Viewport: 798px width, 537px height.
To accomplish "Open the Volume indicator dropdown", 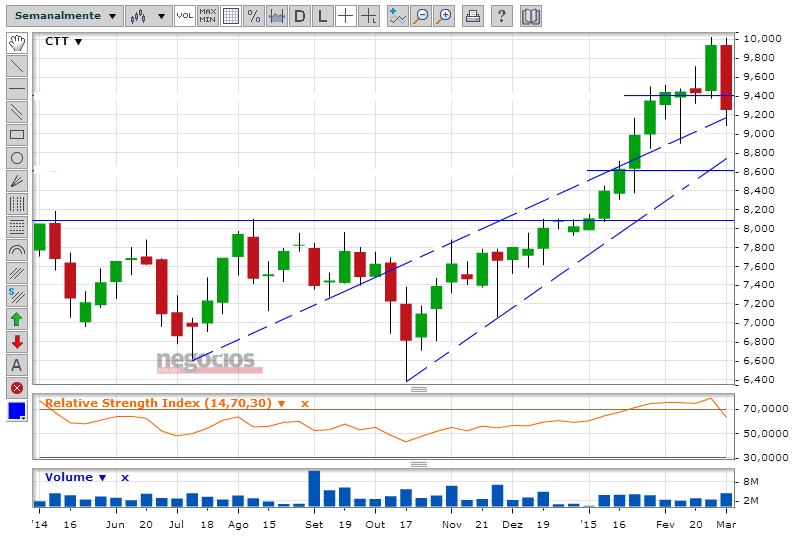I will [102, 477].
